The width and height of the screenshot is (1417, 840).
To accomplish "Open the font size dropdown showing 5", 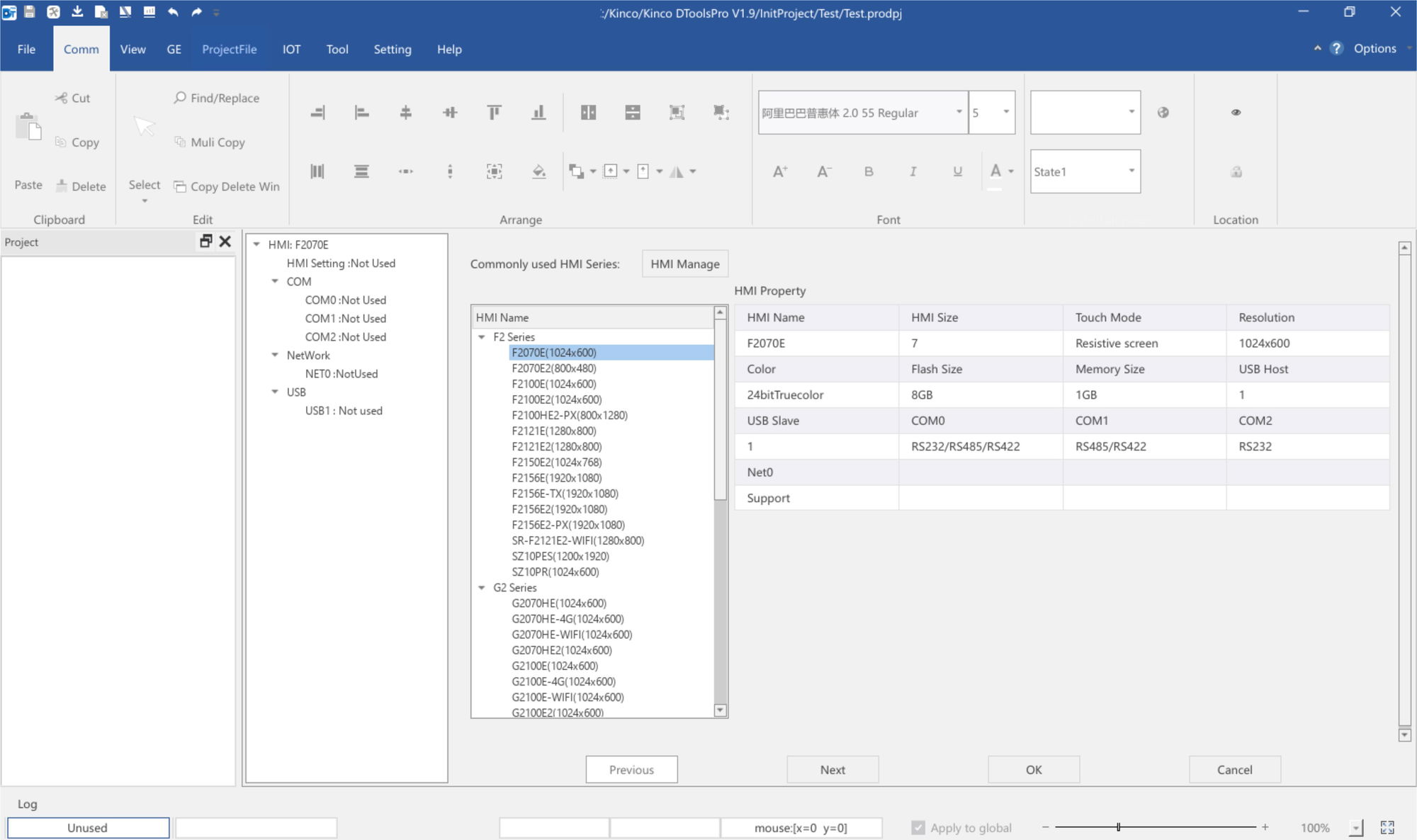I will pyautogui.click(x=1005, y=112).
